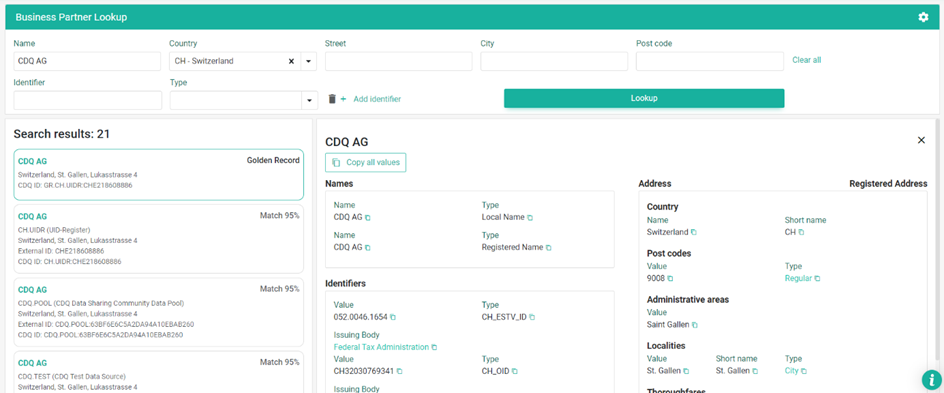Copy the post code 9008

(x=670, y=279)
